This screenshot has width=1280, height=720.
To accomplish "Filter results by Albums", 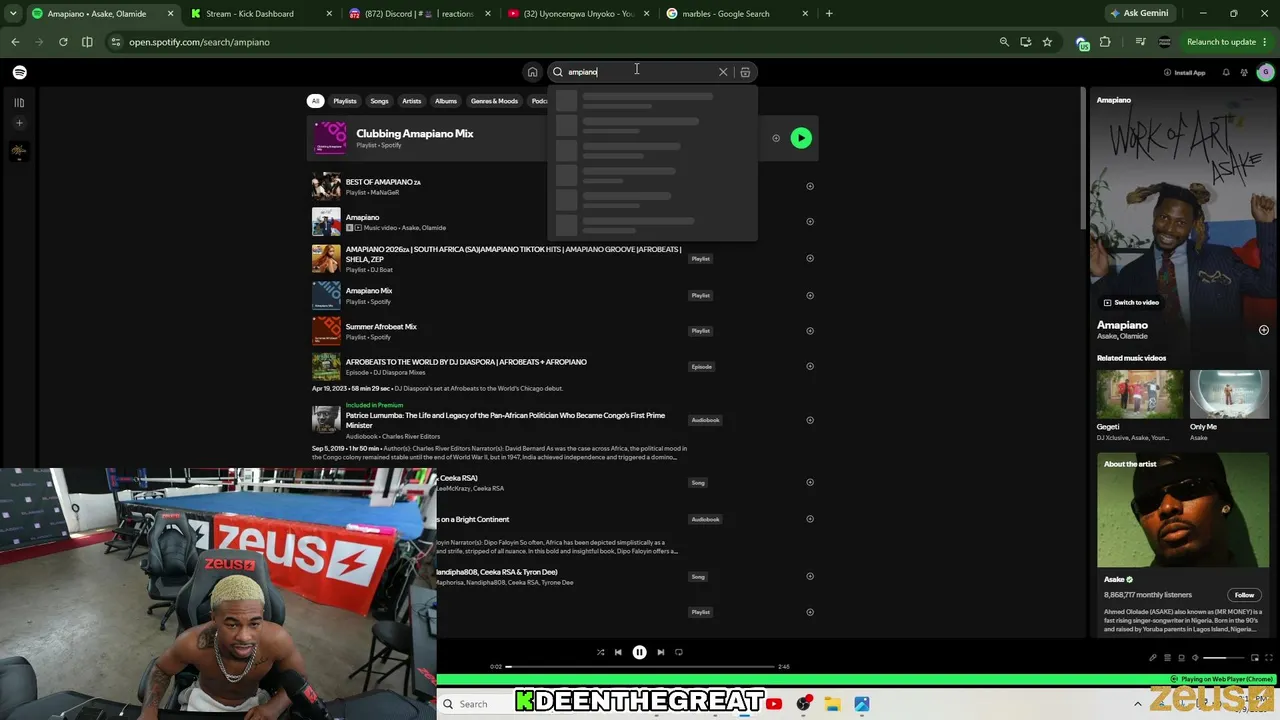I will pyautogui.click(x=446, y=101).
